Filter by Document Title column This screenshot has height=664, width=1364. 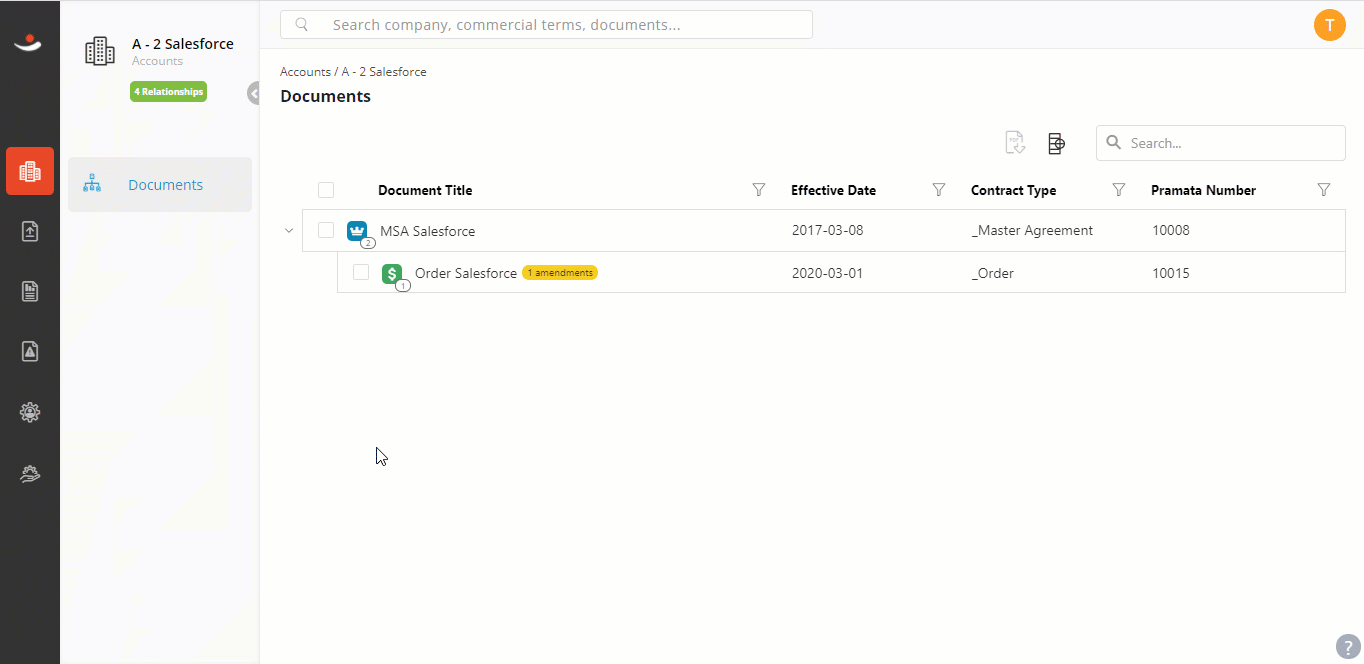759,190
